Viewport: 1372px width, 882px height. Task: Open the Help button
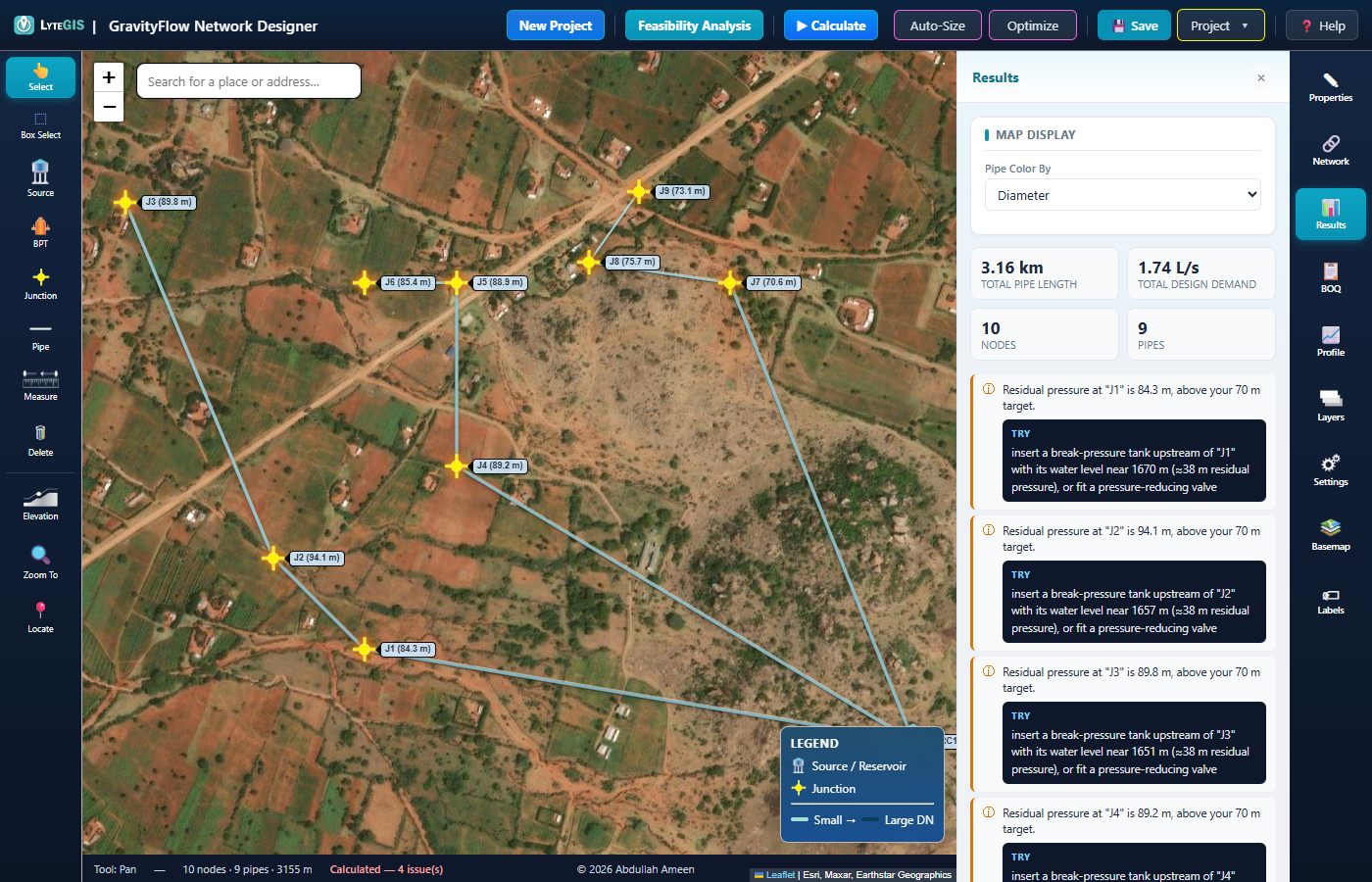(x=1322, y=25)
